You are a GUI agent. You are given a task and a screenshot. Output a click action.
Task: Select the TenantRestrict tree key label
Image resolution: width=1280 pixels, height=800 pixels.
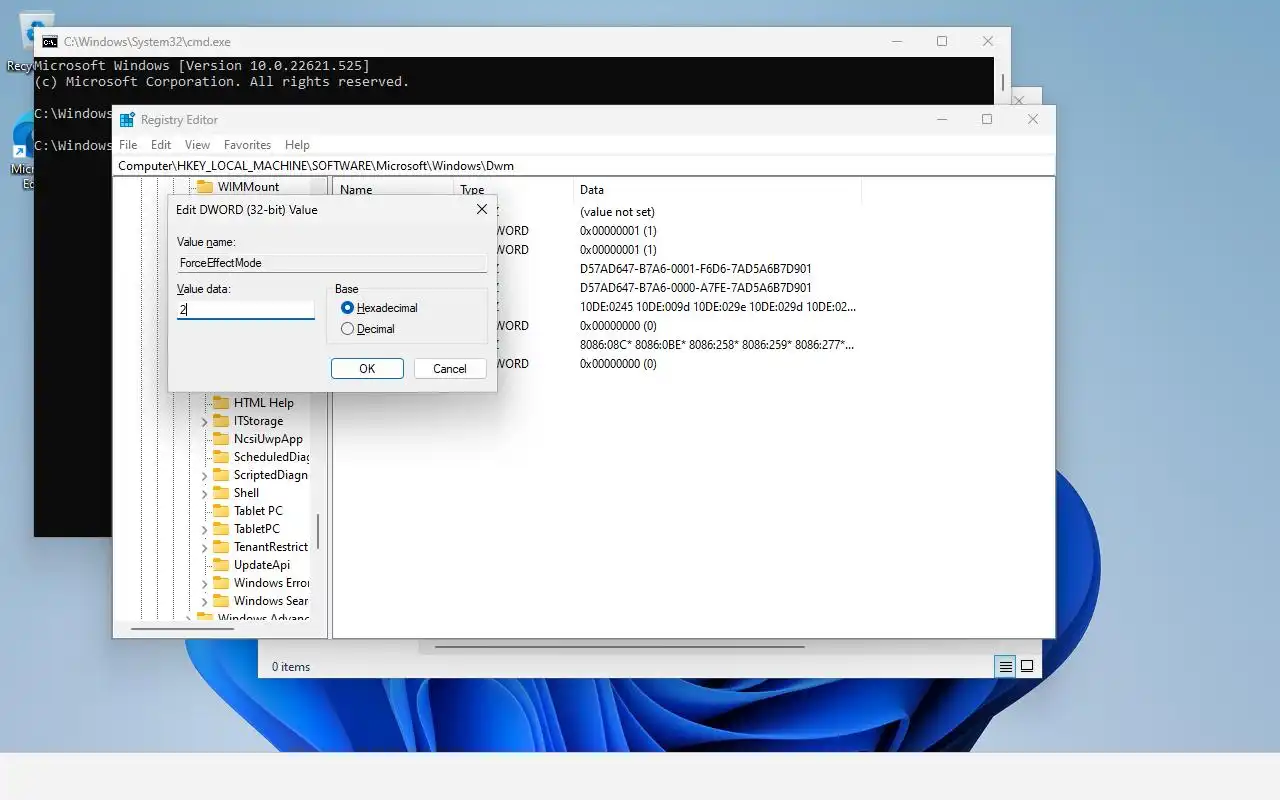(x=270, y=547)
